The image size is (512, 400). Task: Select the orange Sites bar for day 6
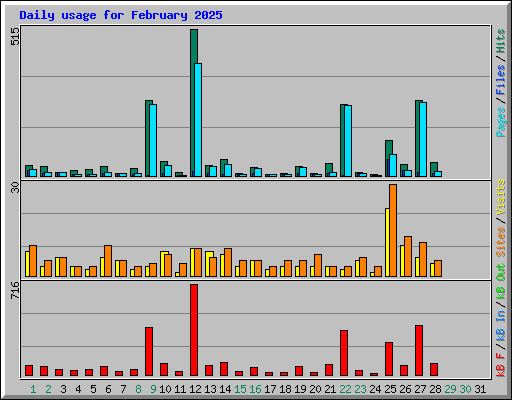coord(108,261)
